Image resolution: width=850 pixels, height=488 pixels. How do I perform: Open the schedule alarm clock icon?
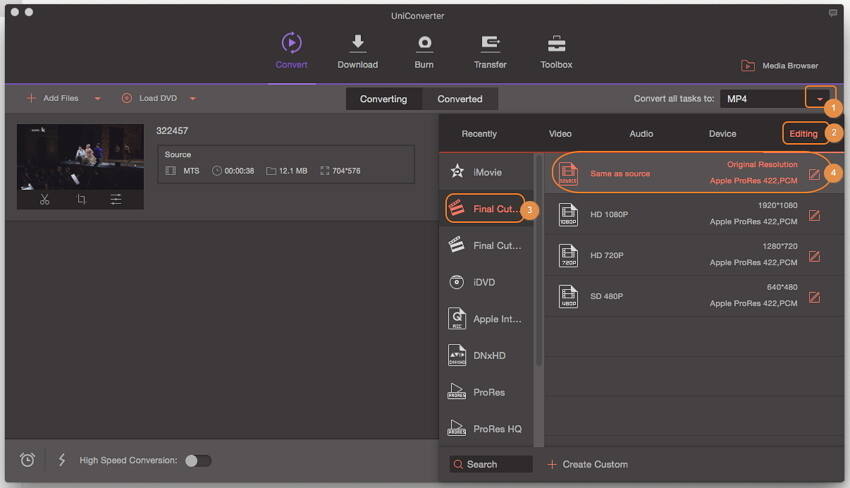click(x=27, y=460)
